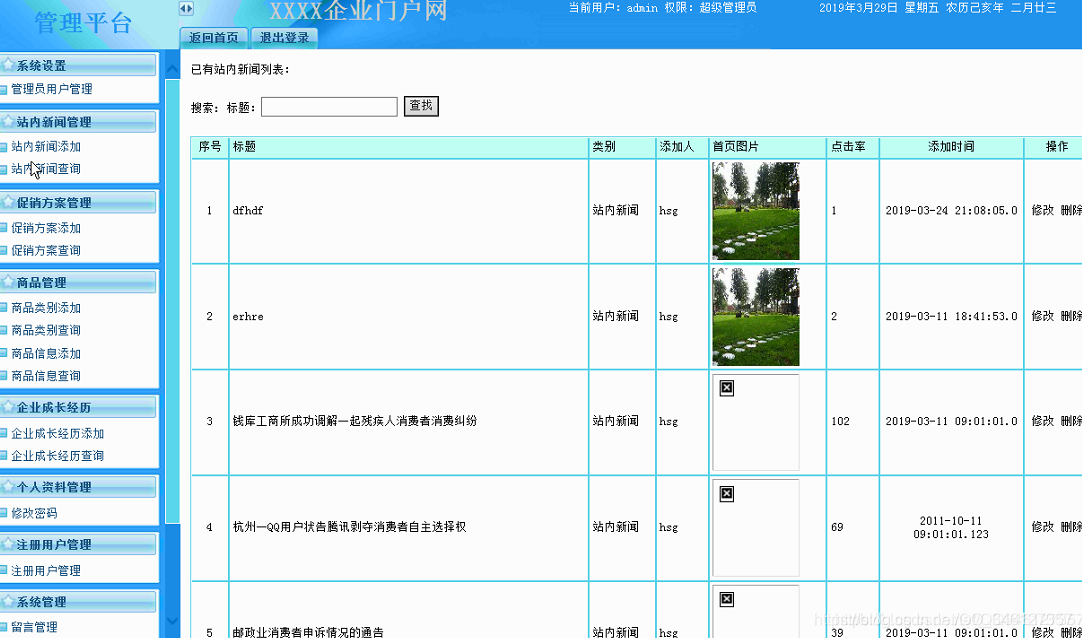1082x638 pixels.
Task: Open 促销方案添加 in sidebar
Action: pos(46,228)
